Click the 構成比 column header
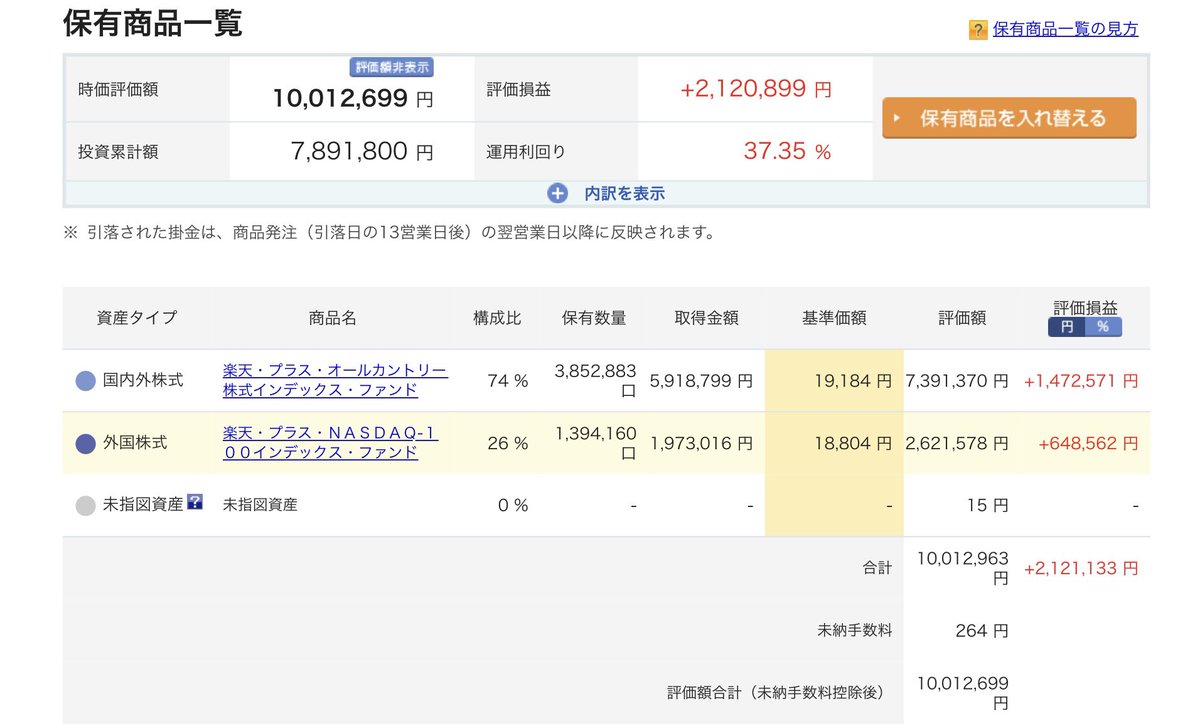The height and width of the screenshot is (726, 1200). point(497,318)
